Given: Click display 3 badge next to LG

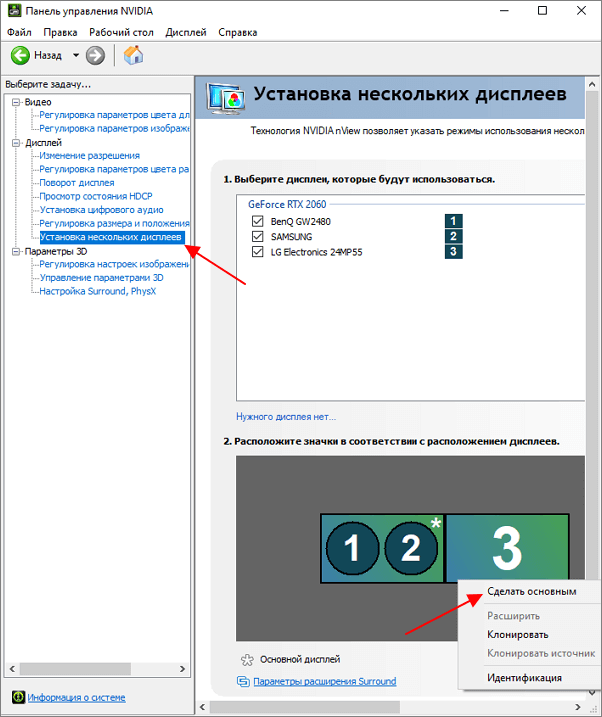Looking at the screenshot, I should point(453,251).
